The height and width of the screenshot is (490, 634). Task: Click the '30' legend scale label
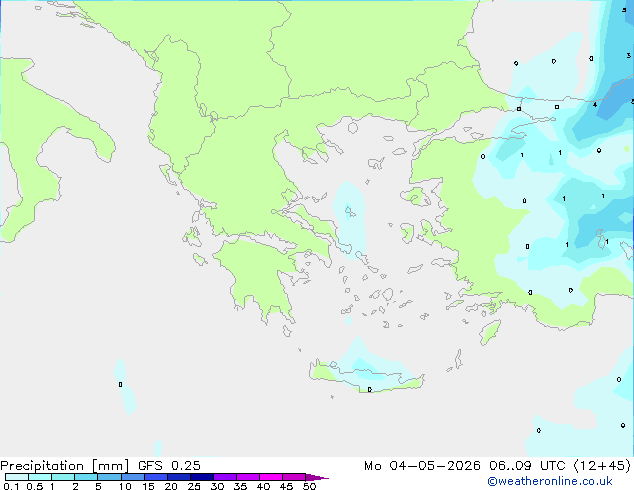[x=217, y=486]
